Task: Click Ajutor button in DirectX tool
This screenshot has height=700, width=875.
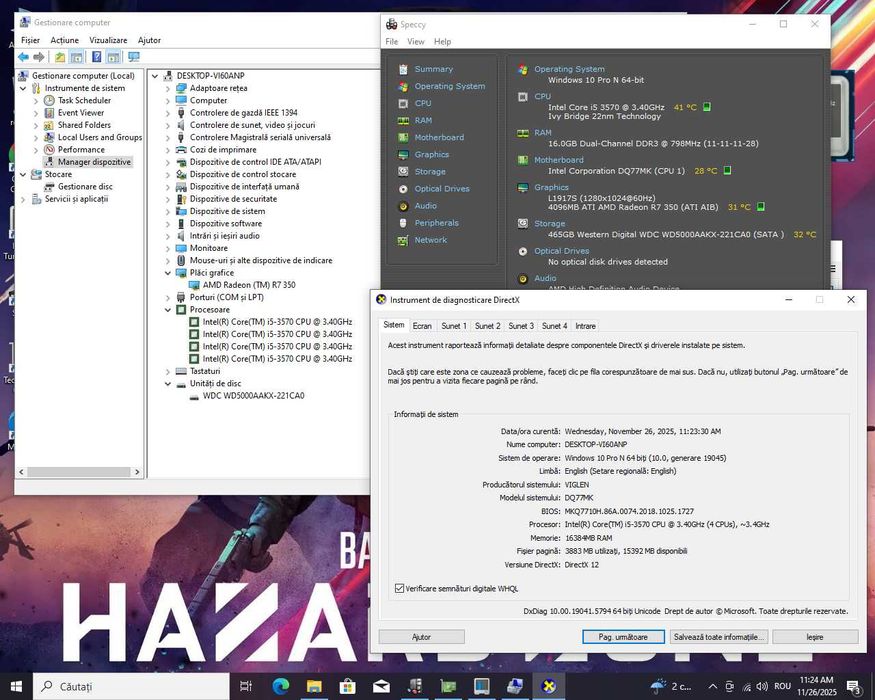Action: [x=421, y=637]
